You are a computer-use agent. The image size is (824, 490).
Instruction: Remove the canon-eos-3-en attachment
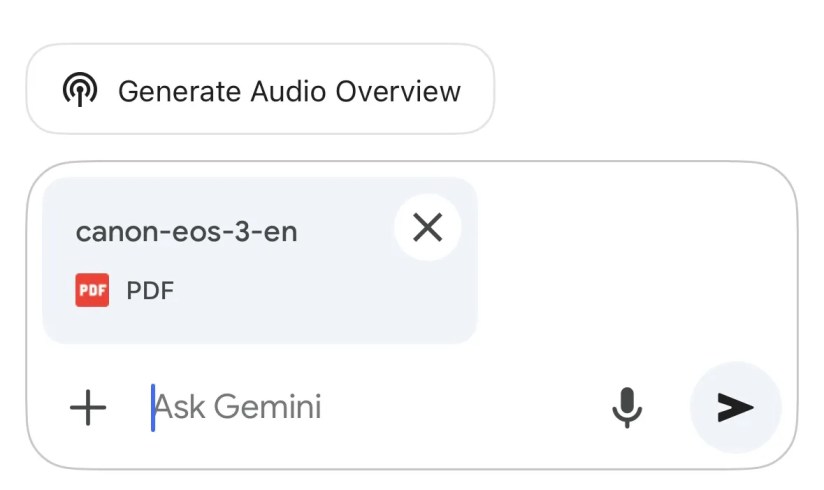pos(427,228)
